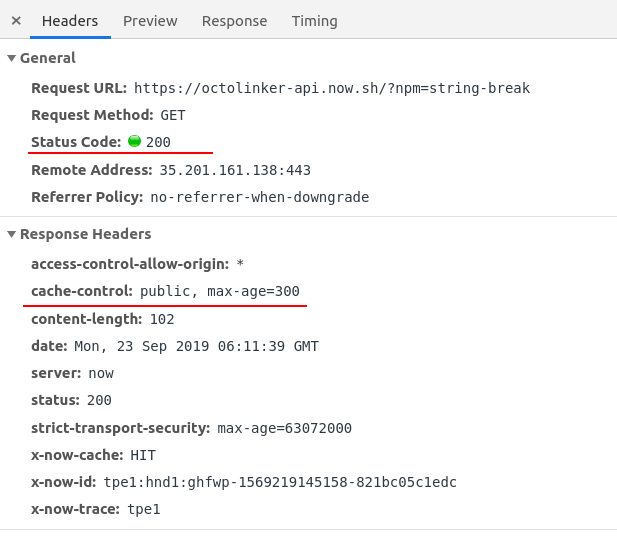Click the cache-control header value
Viewport: 617px width, 538px height.
[220, 291]
